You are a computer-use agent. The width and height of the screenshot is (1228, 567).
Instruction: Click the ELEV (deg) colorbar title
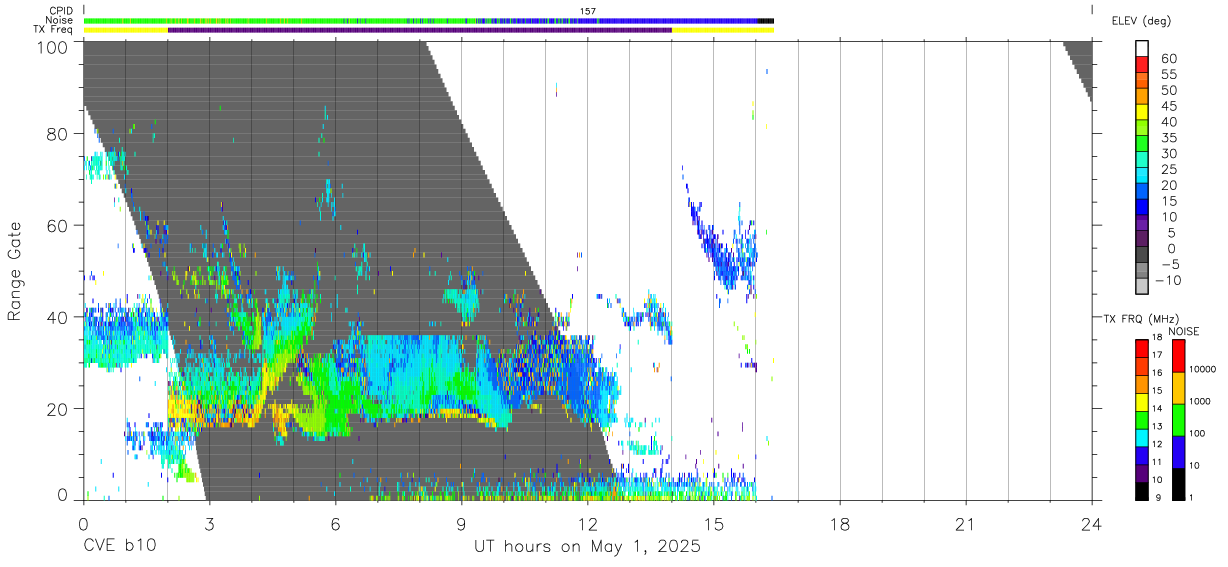(1141, 22)
